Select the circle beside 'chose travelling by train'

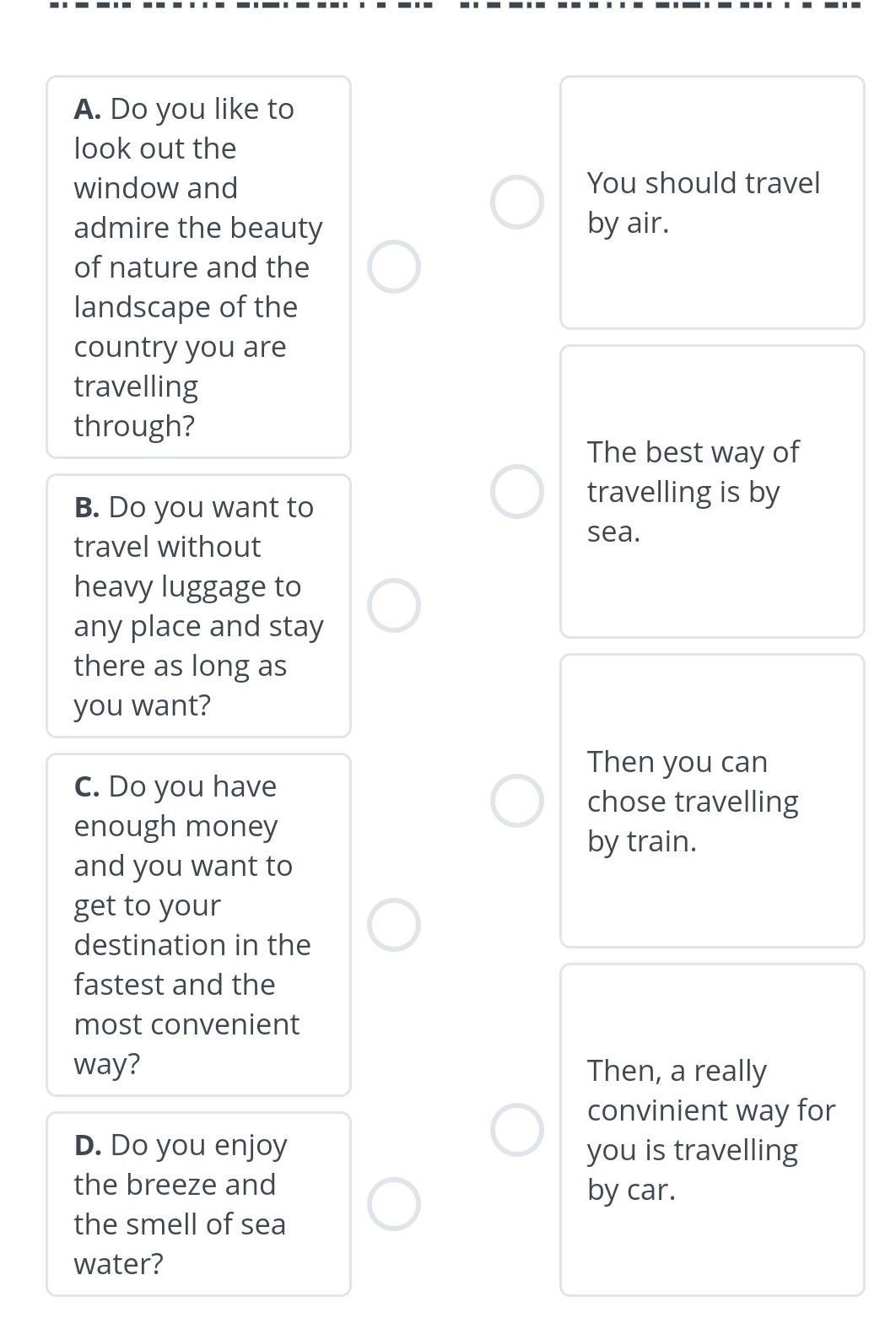coord(517,801)
